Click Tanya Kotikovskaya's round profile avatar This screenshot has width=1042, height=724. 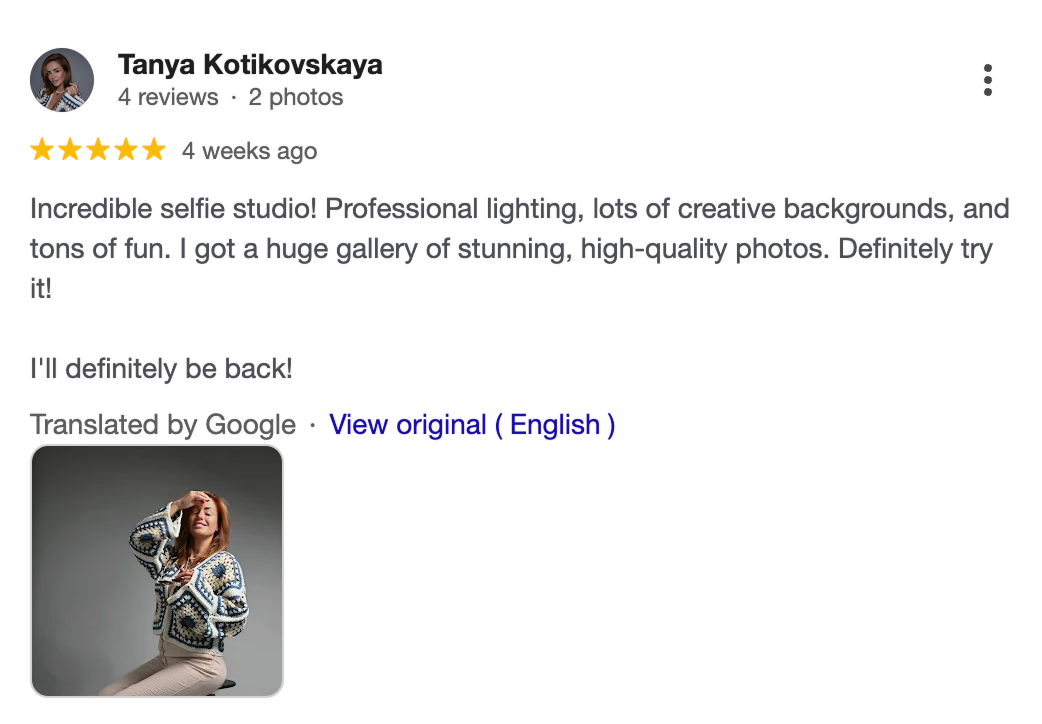click(x=62, y=80)
